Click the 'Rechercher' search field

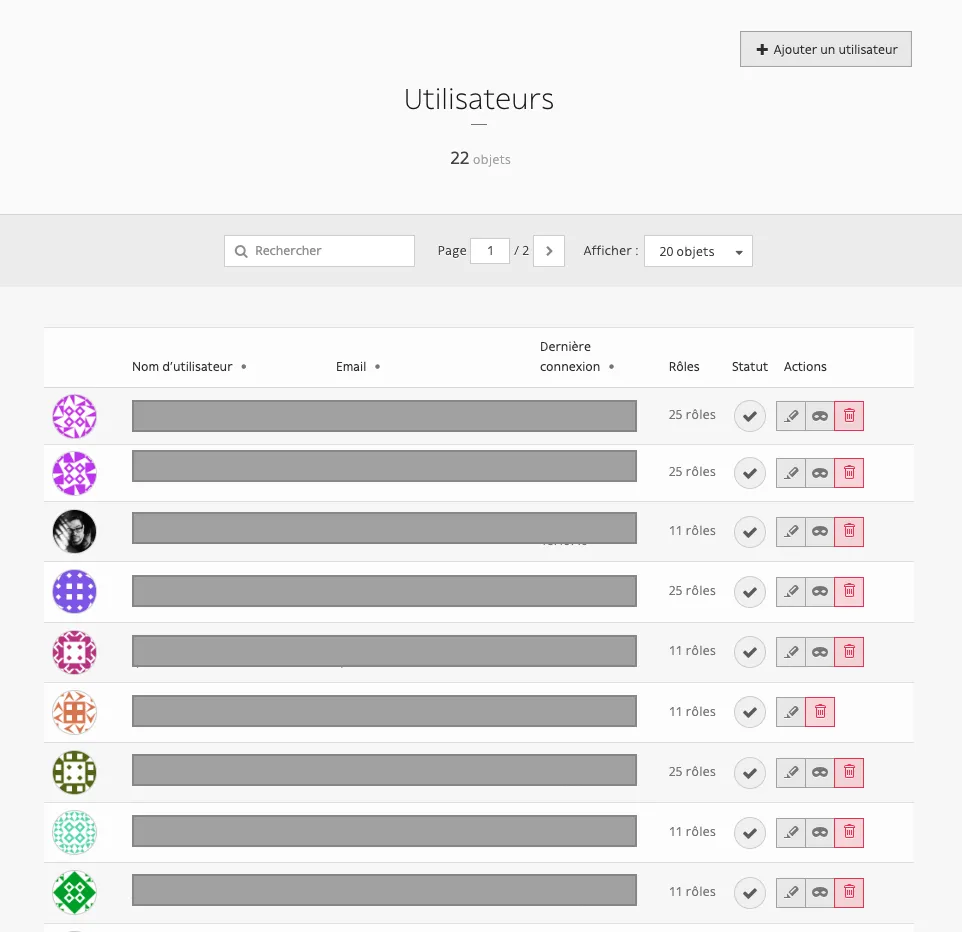click(x=319, y=251)
